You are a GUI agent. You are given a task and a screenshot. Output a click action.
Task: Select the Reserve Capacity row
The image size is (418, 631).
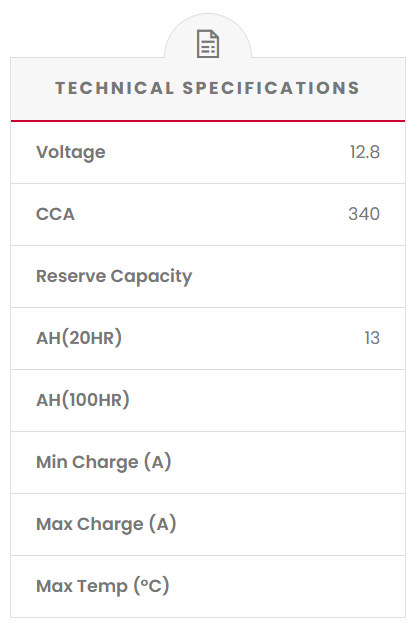pyautogui.click(x=208, y=276)
